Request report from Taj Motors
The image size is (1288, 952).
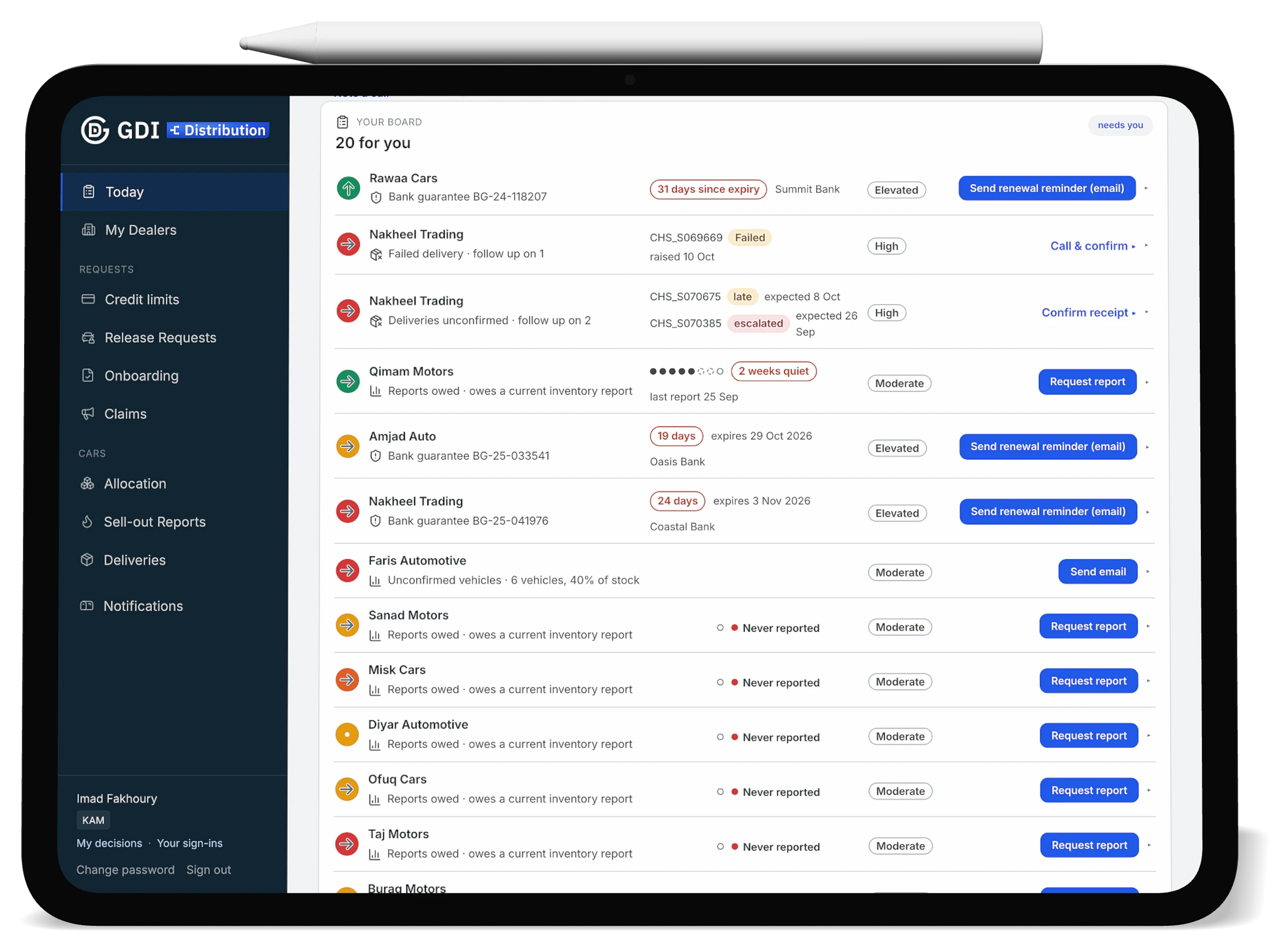click(1089, 845)
